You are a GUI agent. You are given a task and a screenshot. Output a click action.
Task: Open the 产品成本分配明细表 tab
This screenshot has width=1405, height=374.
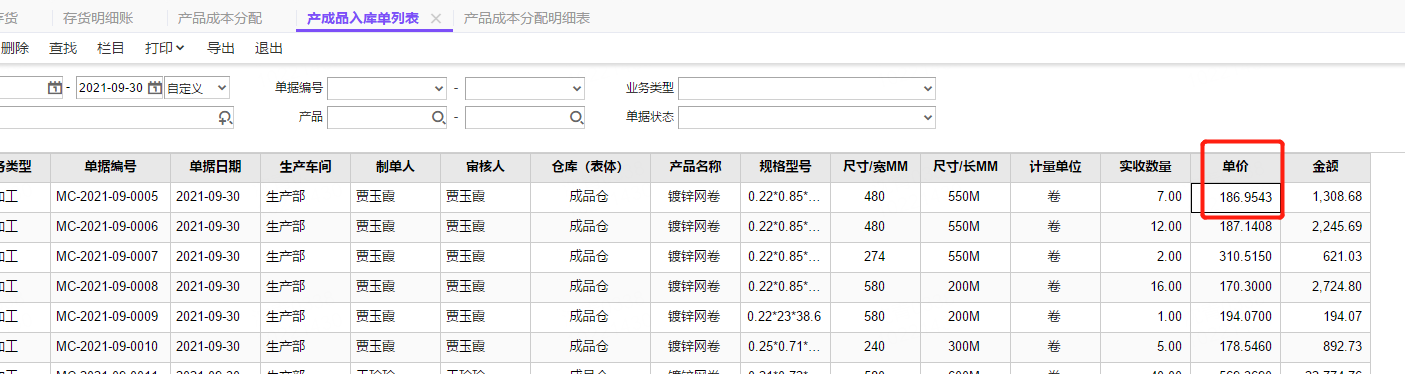point(527,18)
